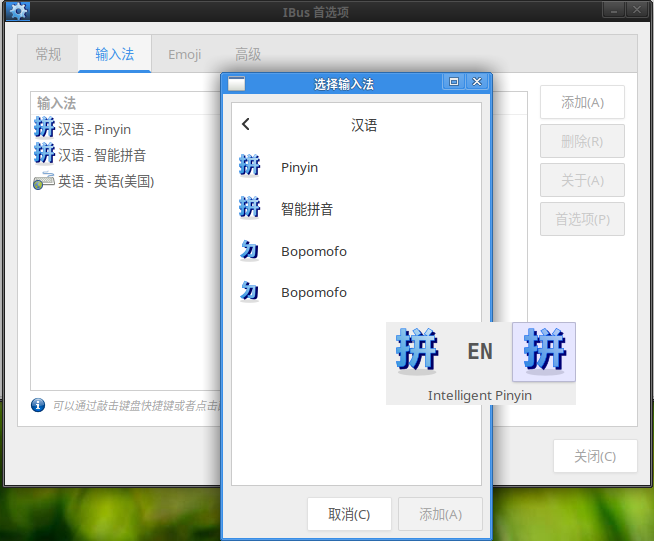Click the second Bopomofo engine icon

(249, 291)
